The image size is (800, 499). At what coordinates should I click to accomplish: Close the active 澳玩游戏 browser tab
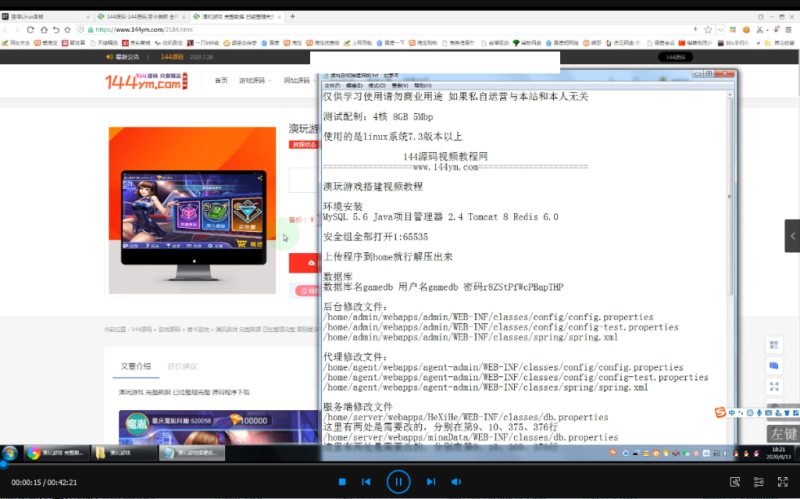(x=279, y=17)
